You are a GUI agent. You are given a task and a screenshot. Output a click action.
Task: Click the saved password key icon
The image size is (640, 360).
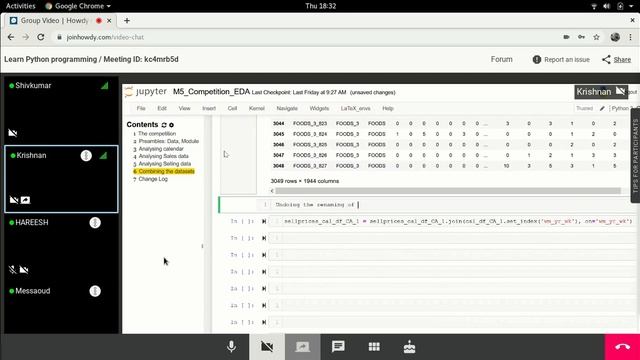coord(581,37)
